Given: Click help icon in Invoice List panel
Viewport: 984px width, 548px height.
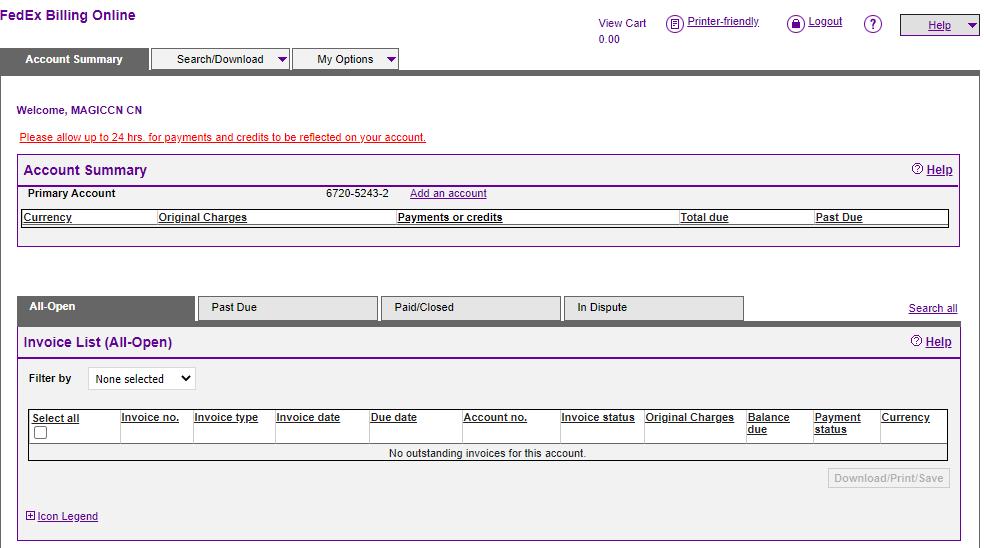Looking at the screenshot, I should pyautogui.click(x=916, y=341).
